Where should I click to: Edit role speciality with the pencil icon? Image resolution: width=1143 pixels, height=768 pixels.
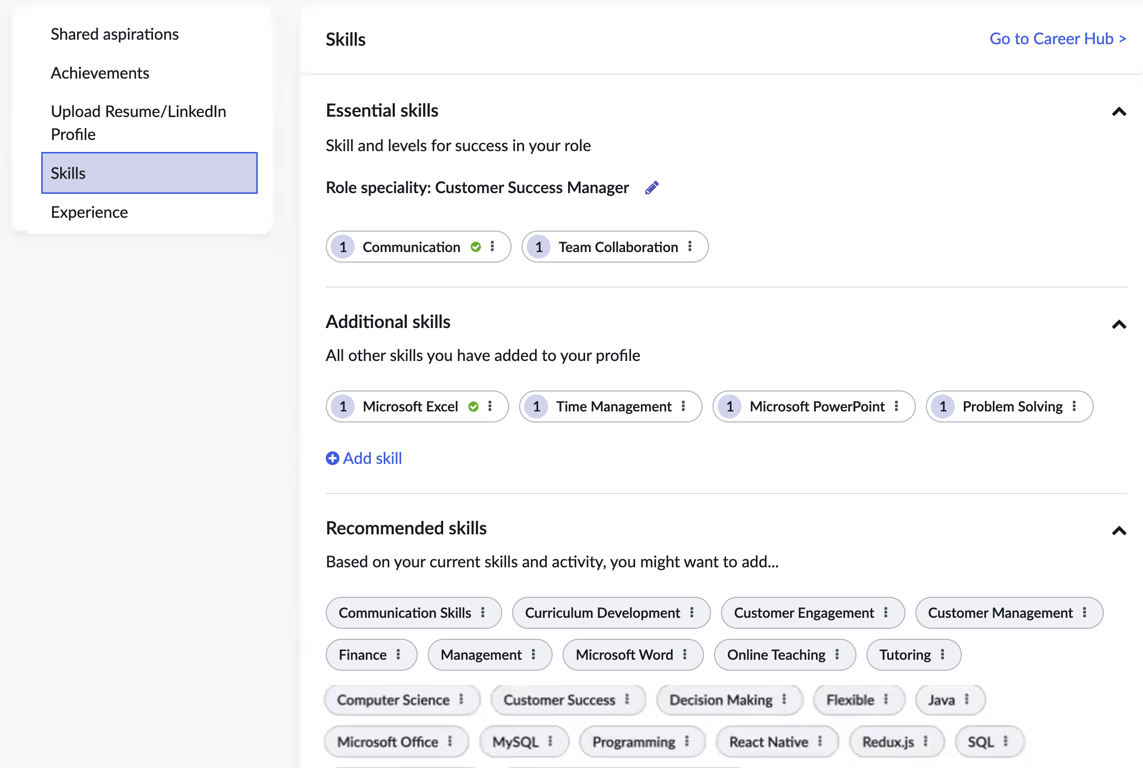[652, 188]
